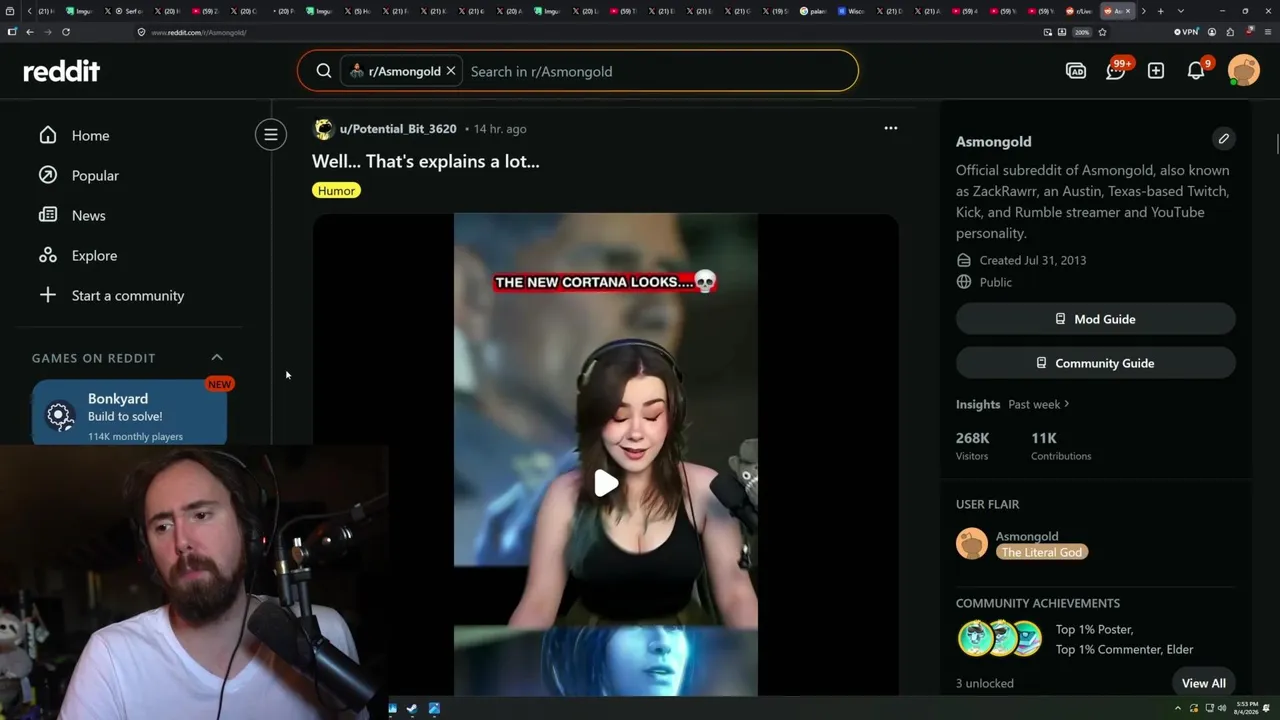The height and width of the screenshot is (720, 1280).
Task: Open Steam from the taskbar
Action: pos(412,709)
